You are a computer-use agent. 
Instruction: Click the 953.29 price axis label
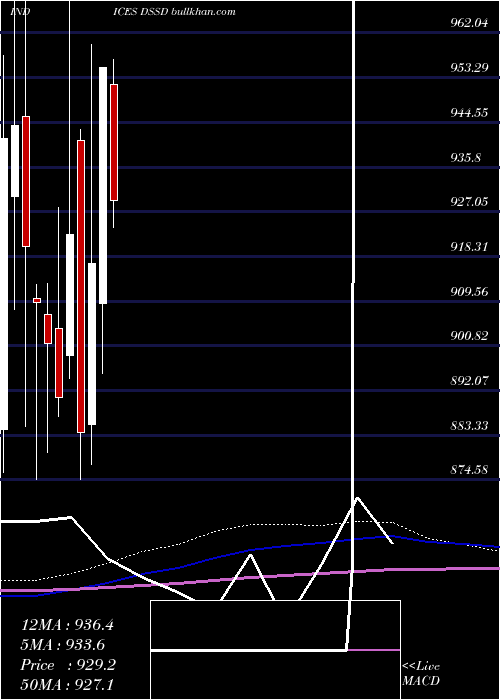[469, 68]
